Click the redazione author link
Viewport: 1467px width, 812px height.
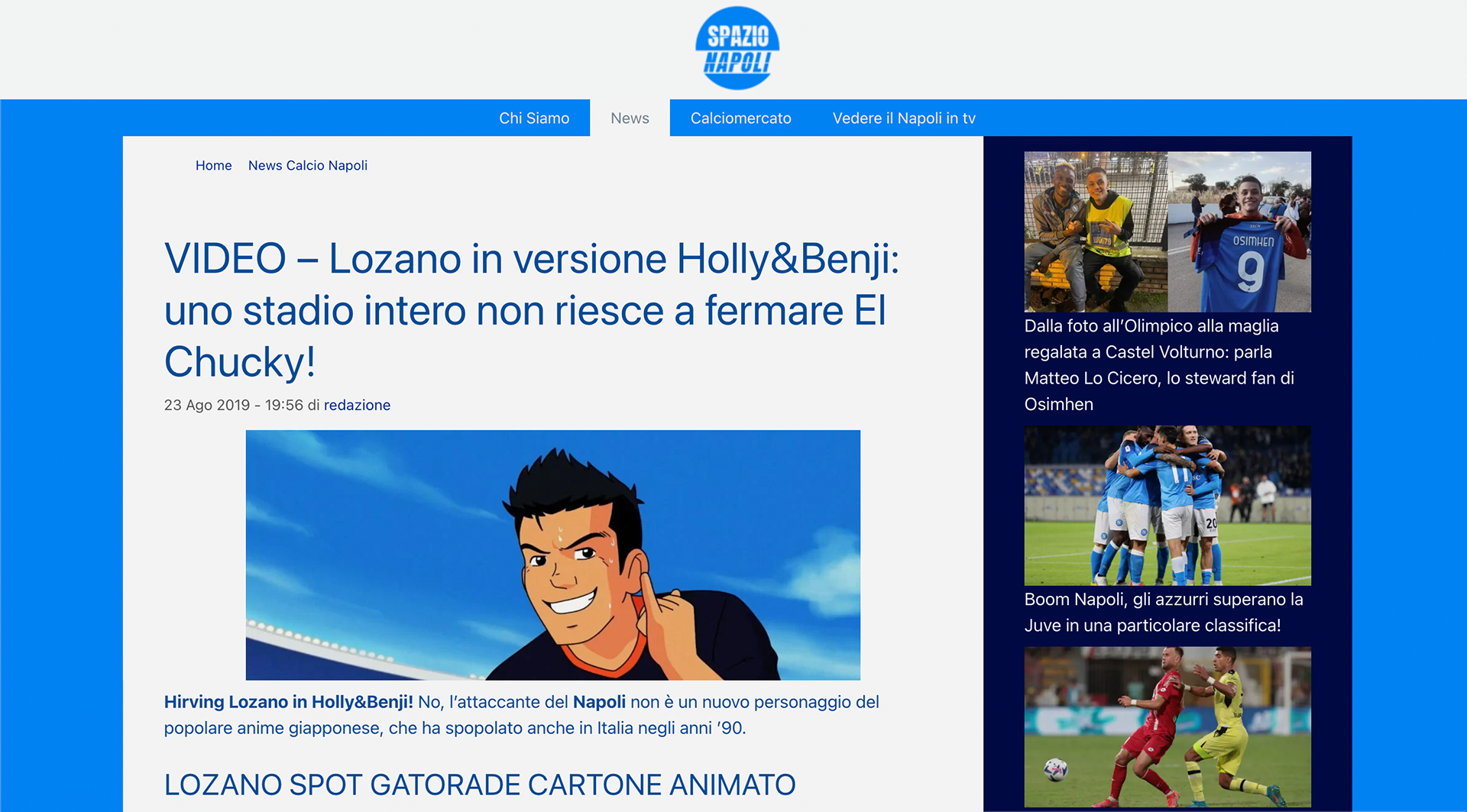[x=357, y=405]
